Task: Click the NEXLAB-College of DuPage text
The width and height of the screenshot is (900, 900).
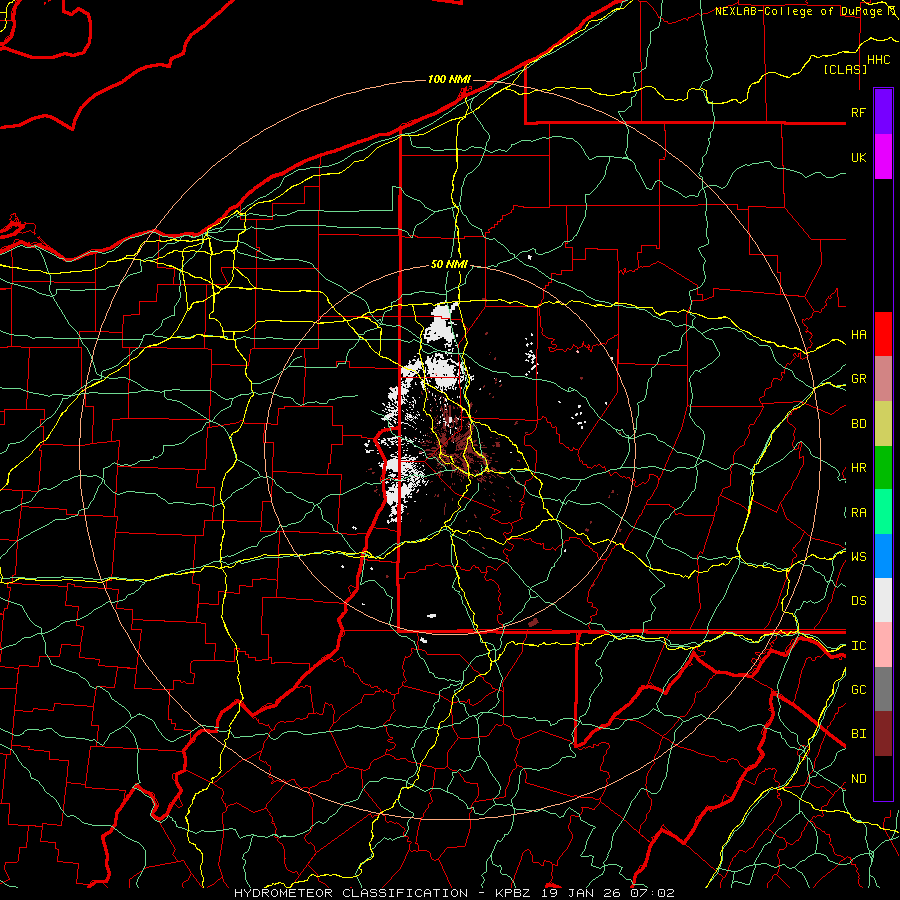Action: click(x=797, y=11)
